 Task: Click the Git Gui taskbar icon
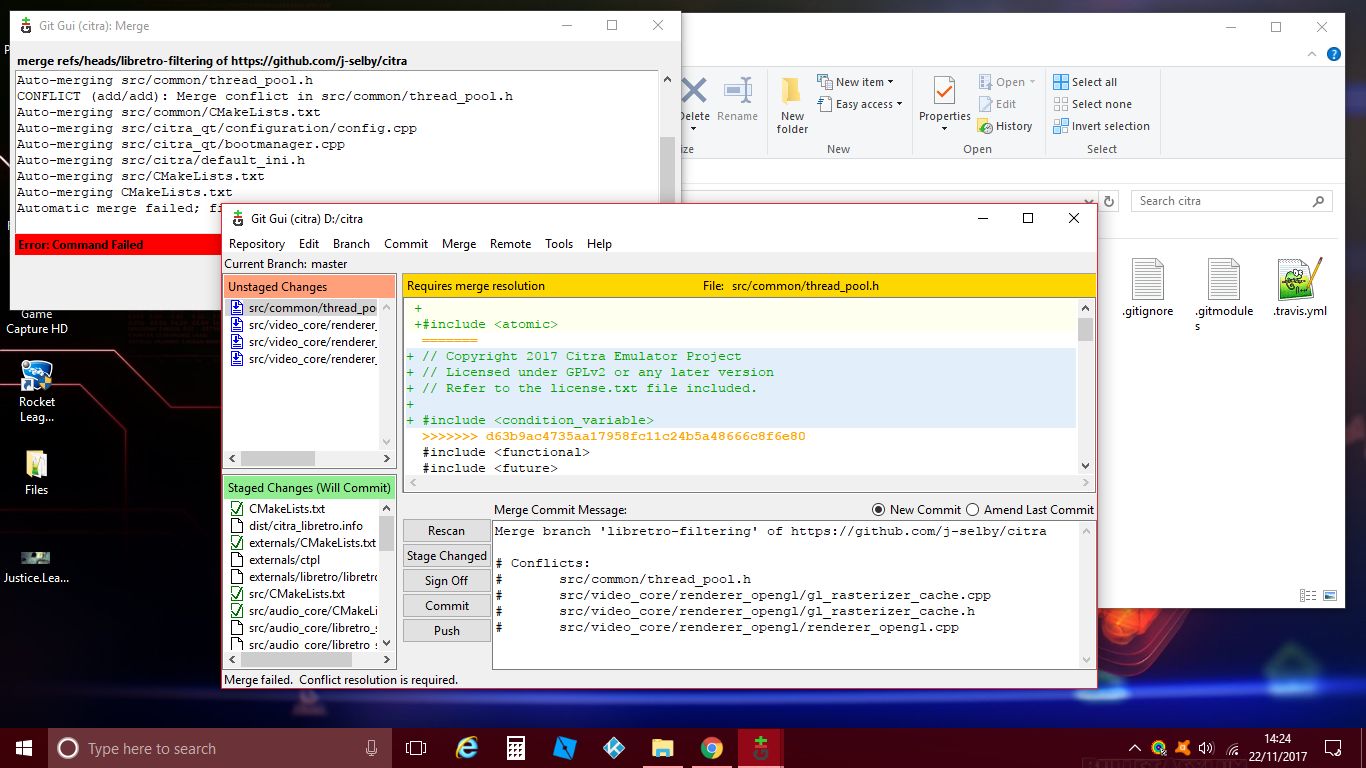click(760, 748)
